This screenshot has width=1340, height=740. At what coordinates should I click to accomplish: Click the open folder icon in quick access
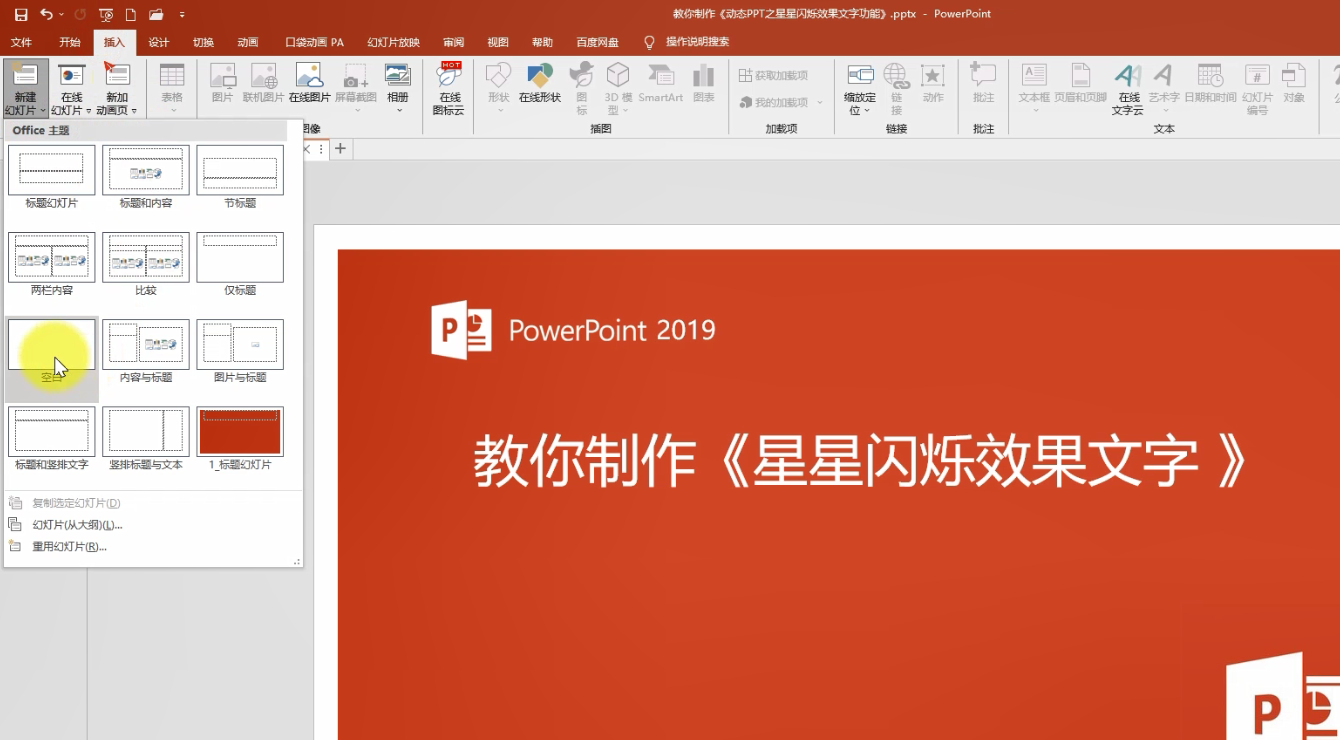coord(156,14)
